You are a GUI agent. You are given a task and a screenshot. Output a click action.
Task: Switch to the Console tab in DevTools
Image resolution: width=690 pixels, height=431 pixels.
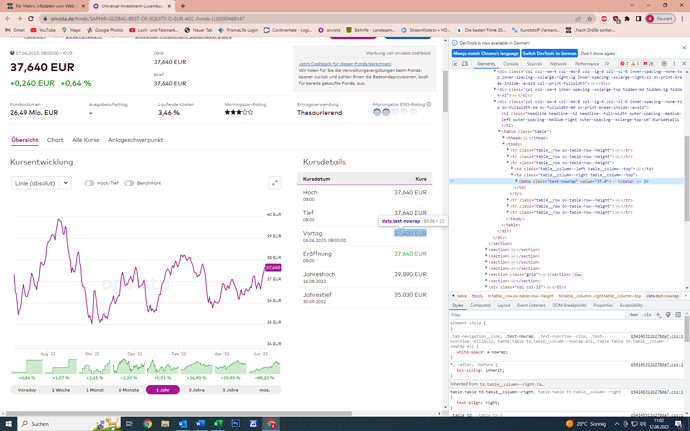coord(510,64)
